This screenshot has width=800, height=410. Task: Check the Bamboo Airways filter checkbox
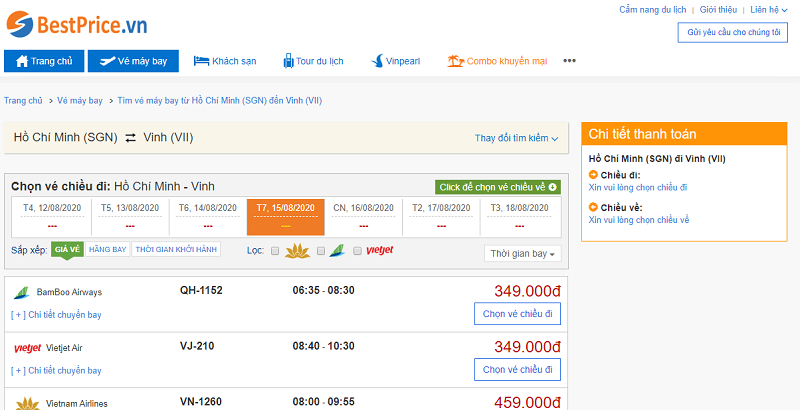321,251
